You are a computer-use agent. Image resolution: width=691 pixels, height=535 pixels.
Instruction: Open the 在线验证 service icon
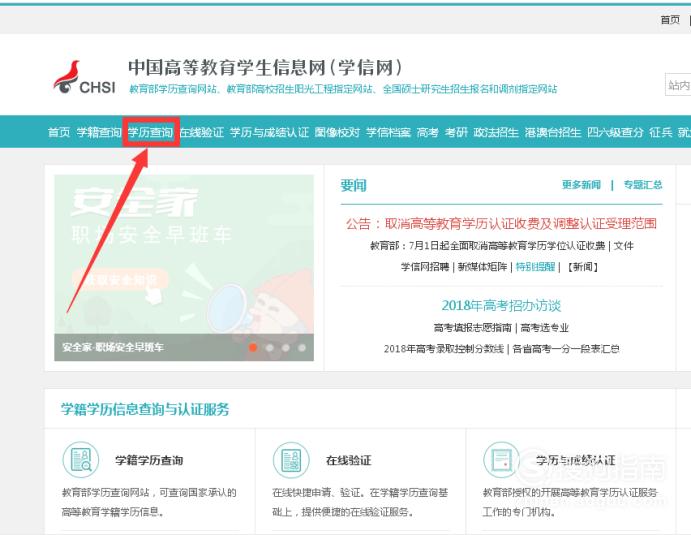coord(291,460)
